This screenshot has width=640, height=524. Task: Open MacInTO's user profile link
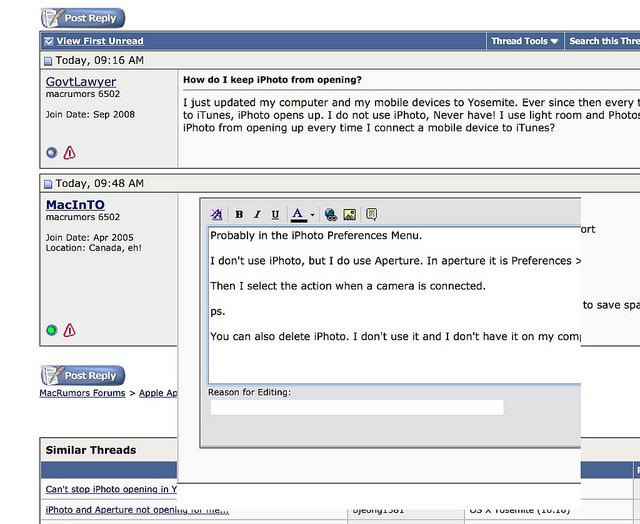pyautogui.click(x=75, y=204)
